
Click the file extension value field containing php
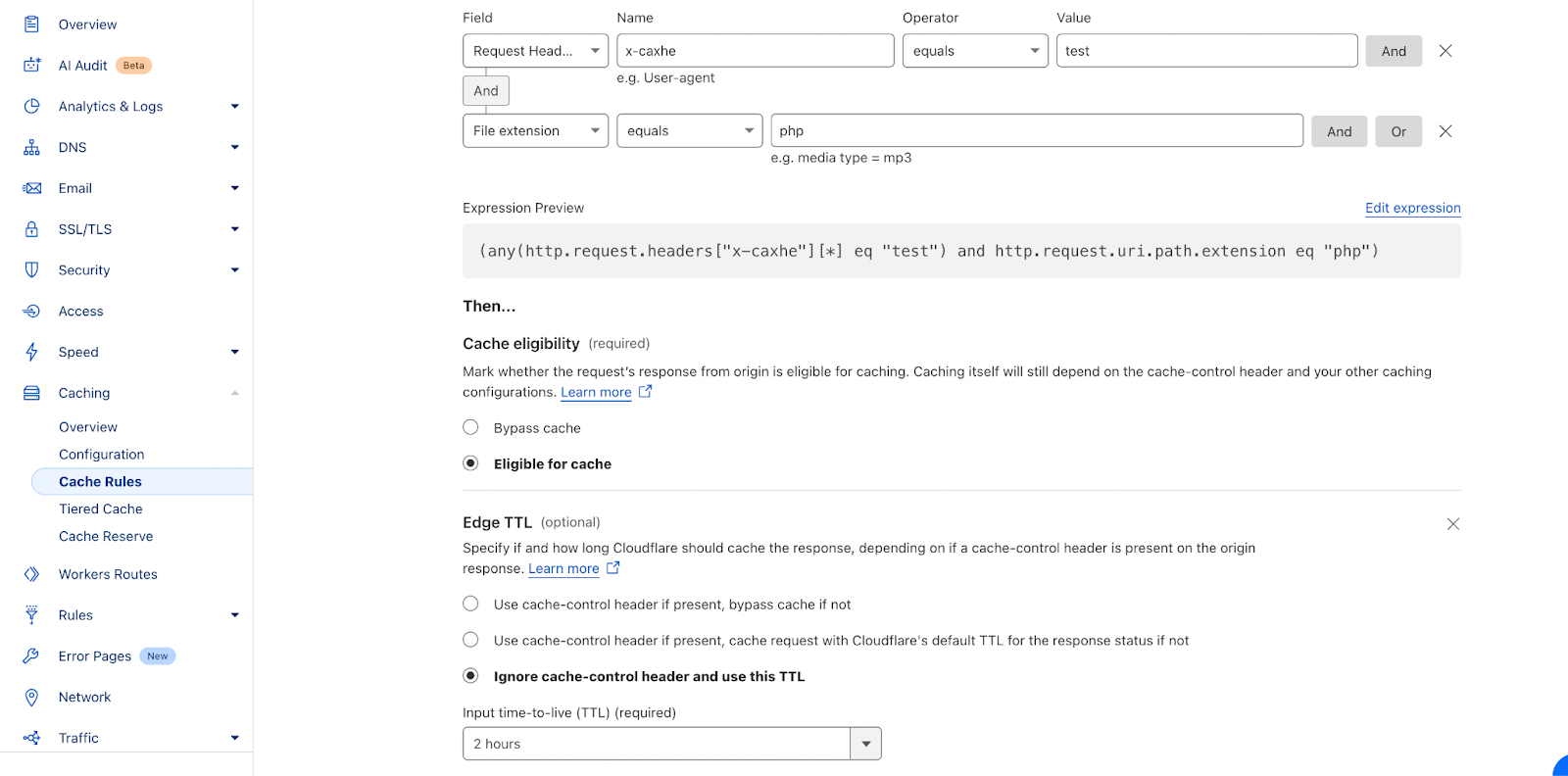pyautogui.click(x=1037, y=131)
